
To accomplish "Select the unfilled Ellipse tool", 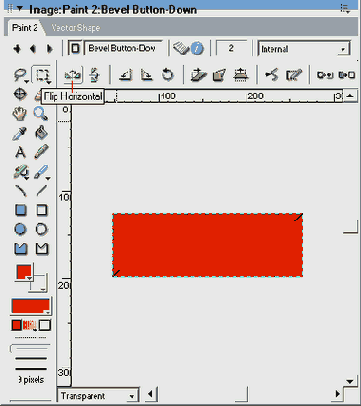I will click(42, 230).
